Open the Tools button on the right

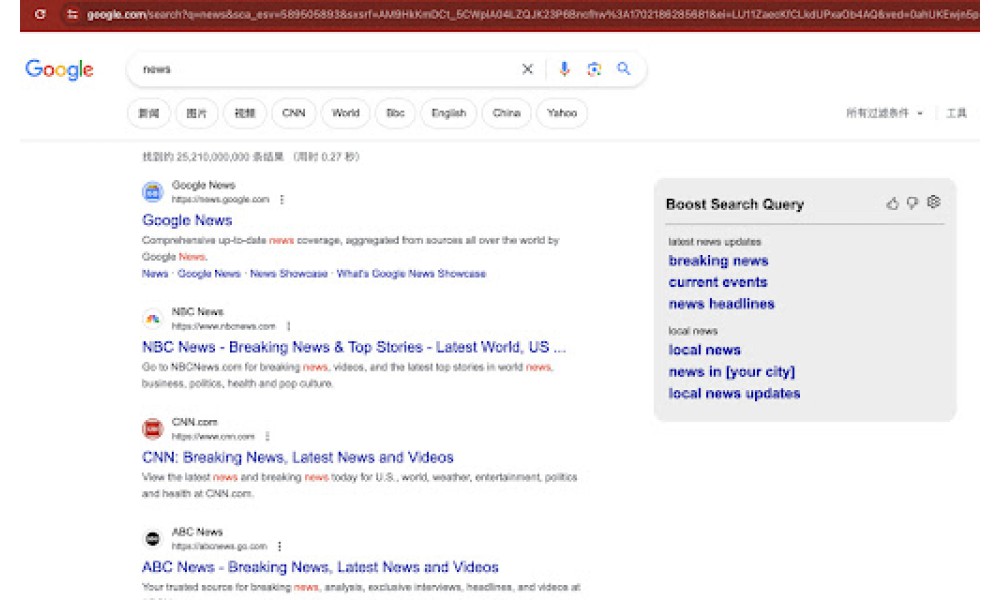(956, 113)
